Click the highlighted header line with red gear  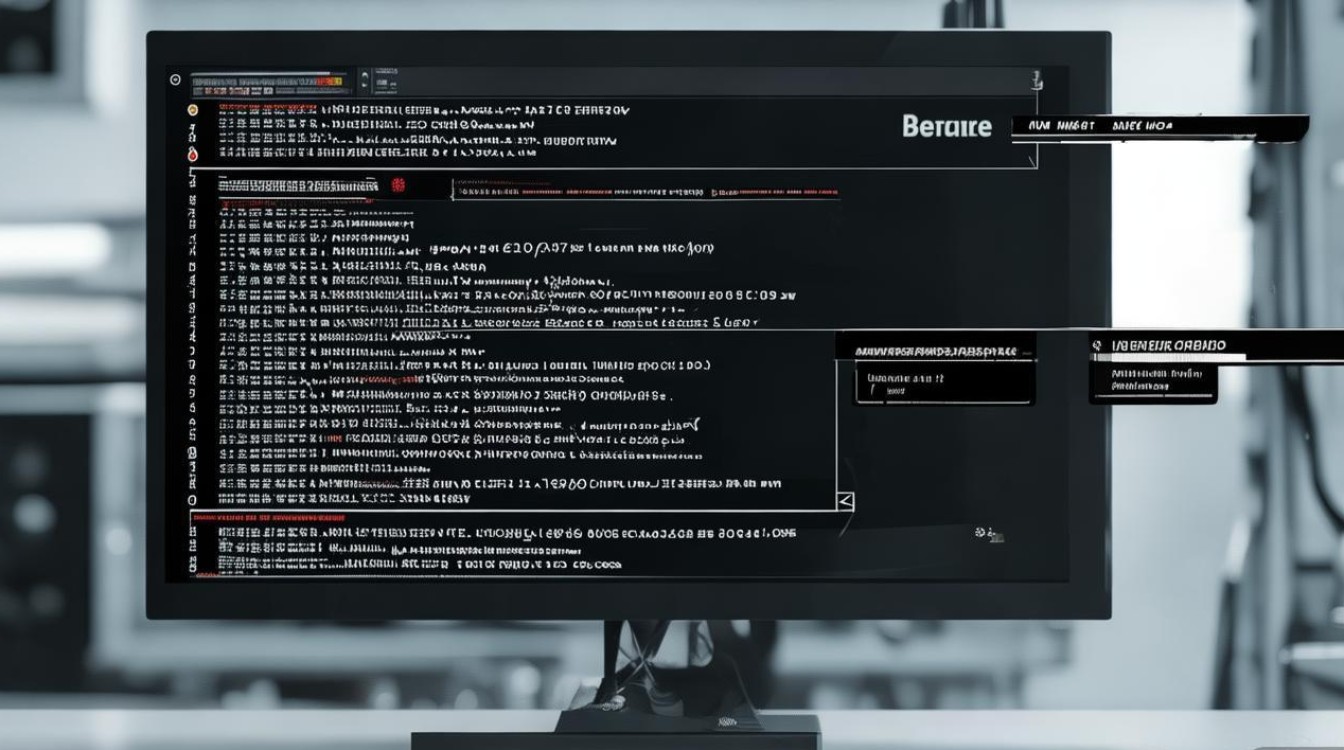point(300,185)
